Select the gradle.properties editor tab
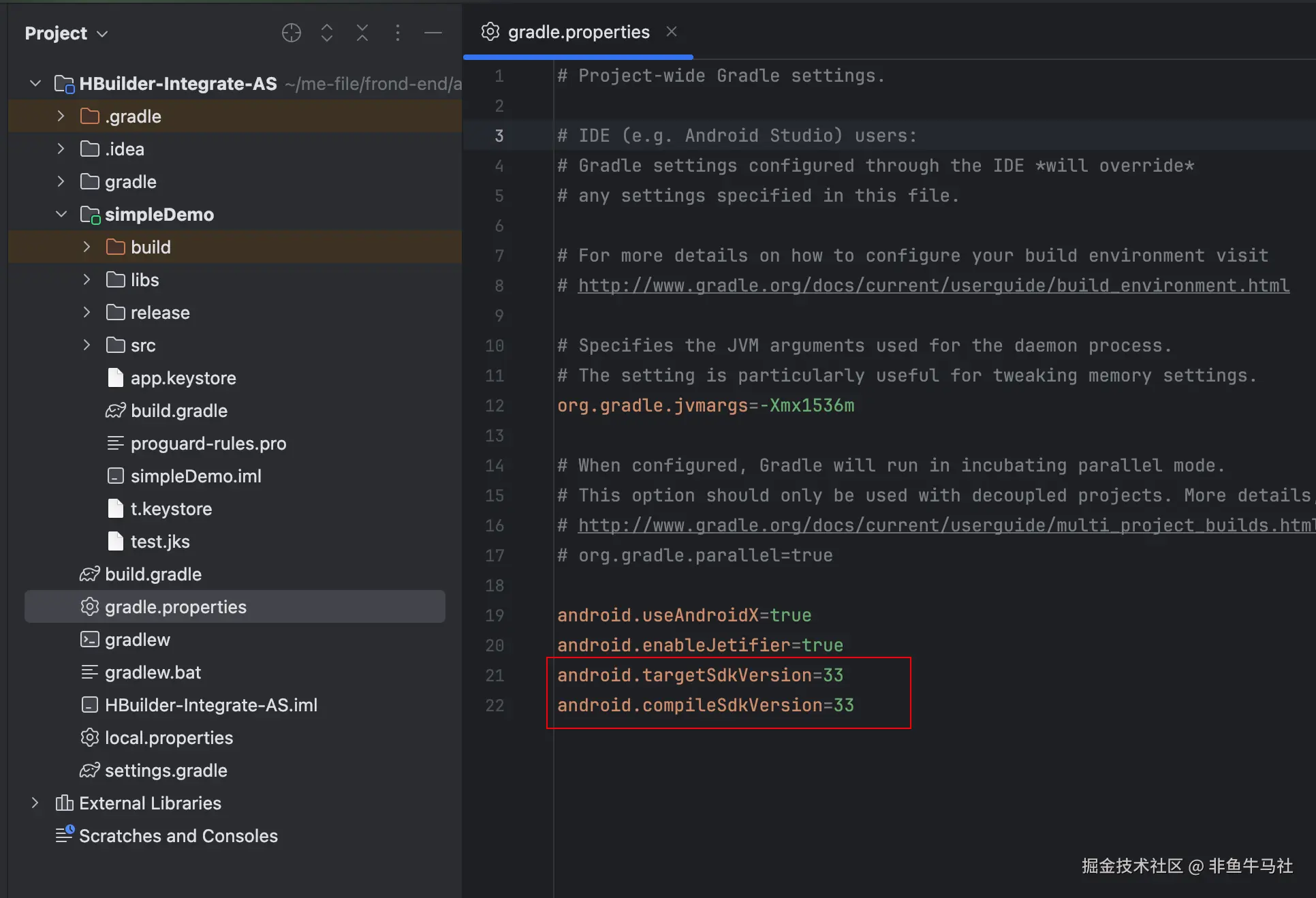The width and height of the screenshot is (1316, 898). 578,32
